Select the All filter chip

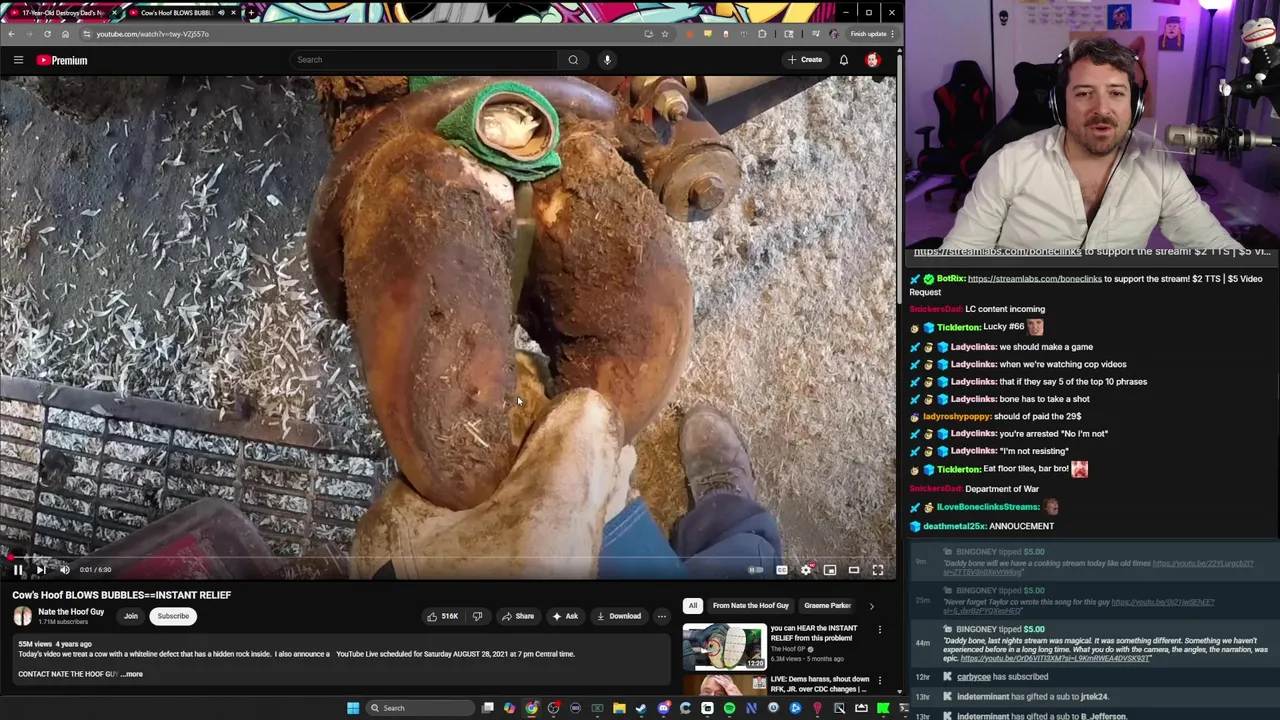pyautogui.click(x=692, y=605)
